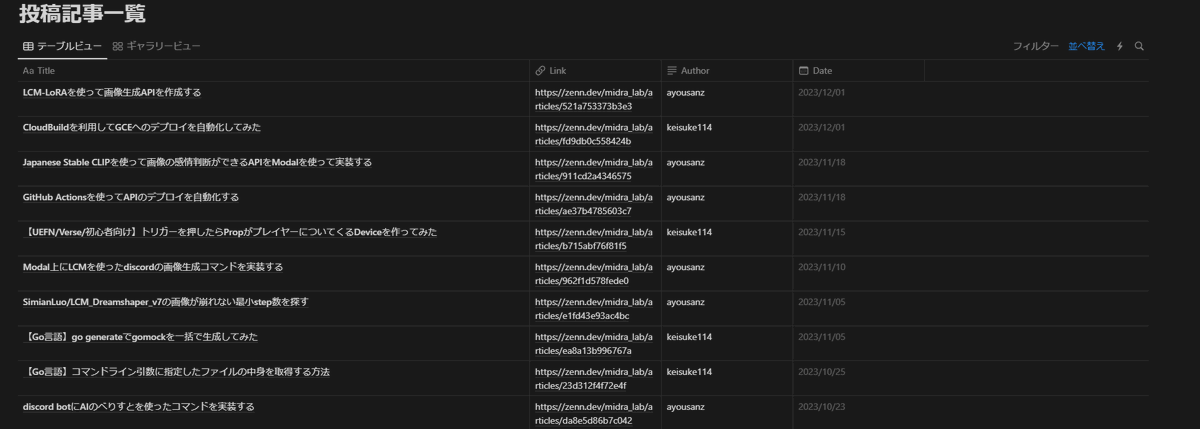The width and height of the screenshot is (1200, 429).
Task: Edit date 2023/11/18 in the GitHub Actions row
Action: coord(822,197)
